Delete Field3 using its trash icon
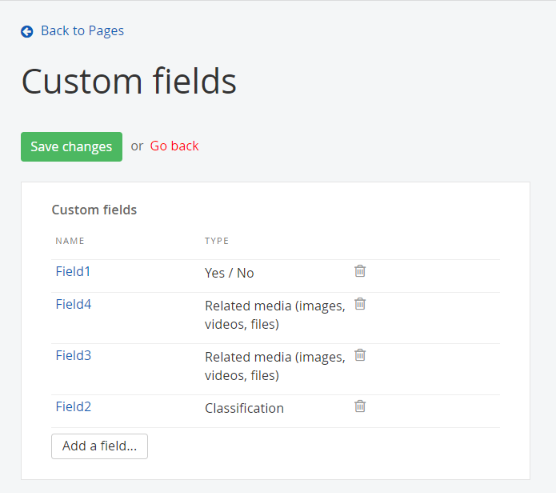 click(x=360, y=355)
